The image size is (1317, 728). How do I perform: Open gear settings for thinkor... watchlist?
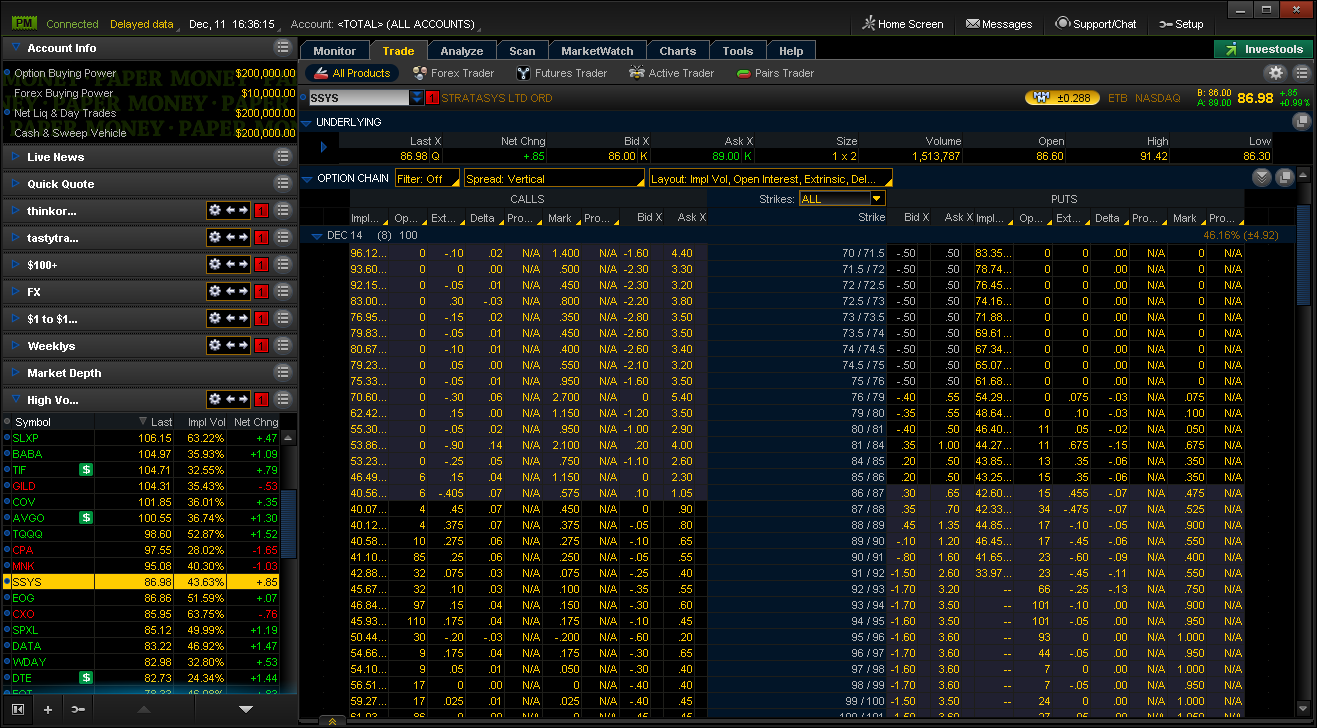pyautogui.click(x=214, y=211)
